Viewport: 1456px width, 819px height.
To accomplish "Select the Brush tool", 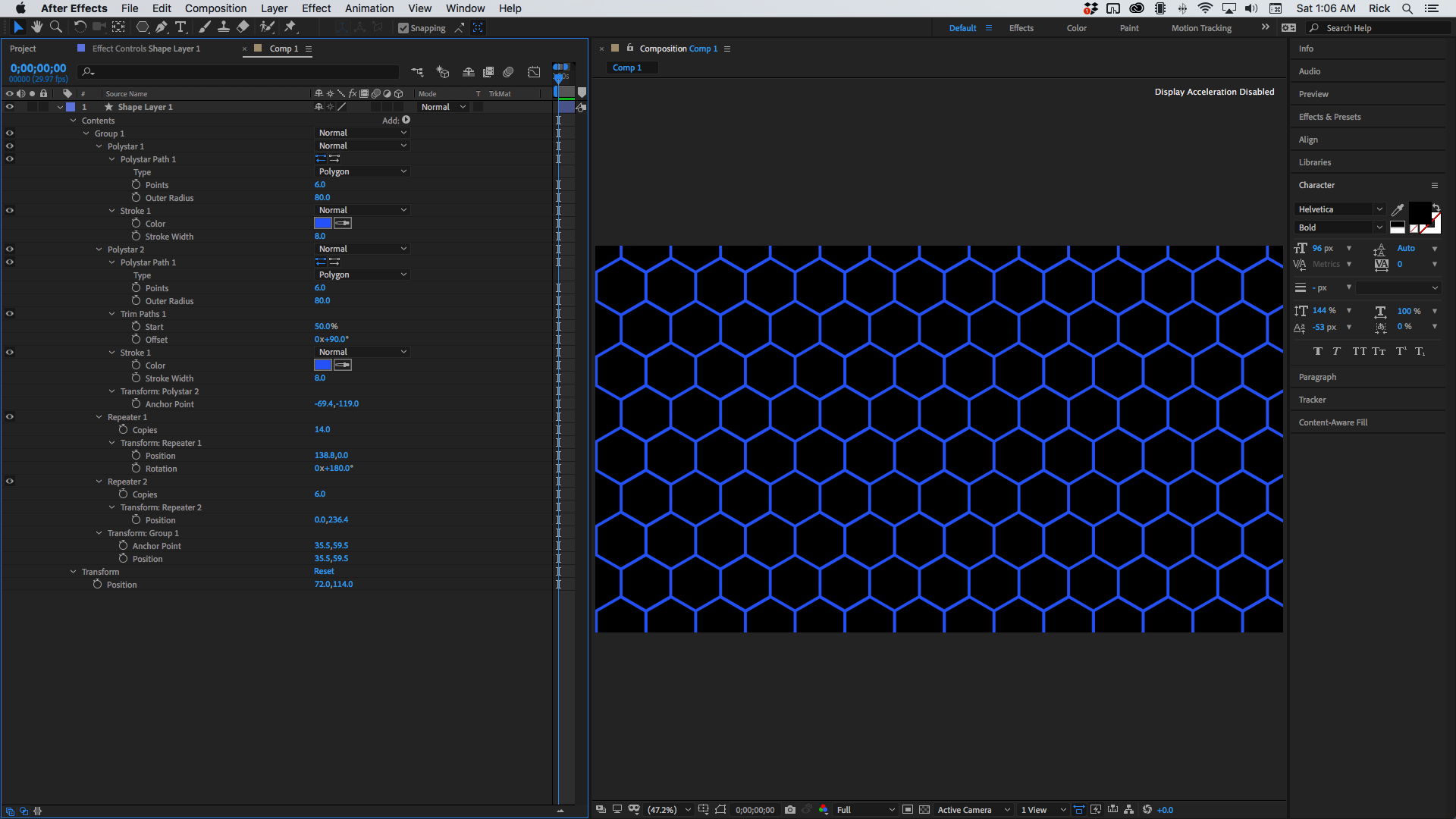I will tap(204, 27).
